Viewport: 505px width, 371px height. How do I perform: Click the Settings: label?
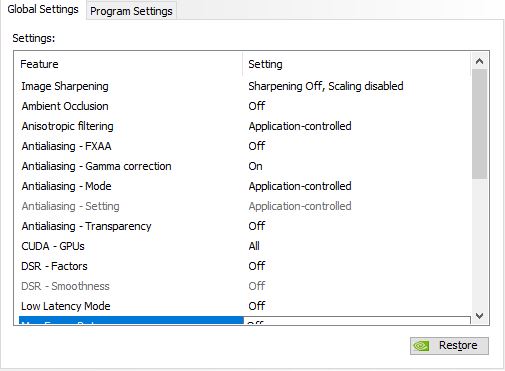pyautogui.click(x=34, y=38)
